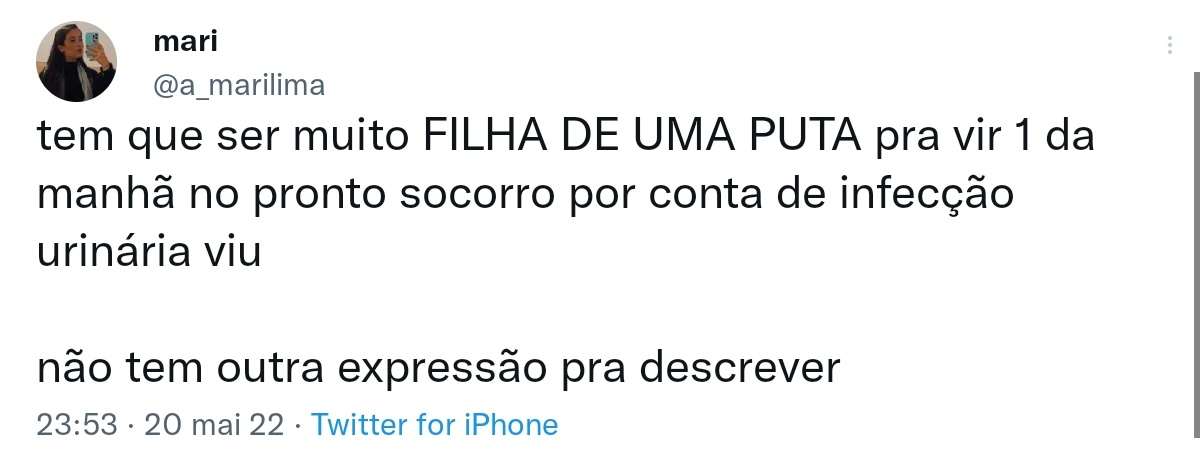Open the three-dot more options menu

(1169, 46)
